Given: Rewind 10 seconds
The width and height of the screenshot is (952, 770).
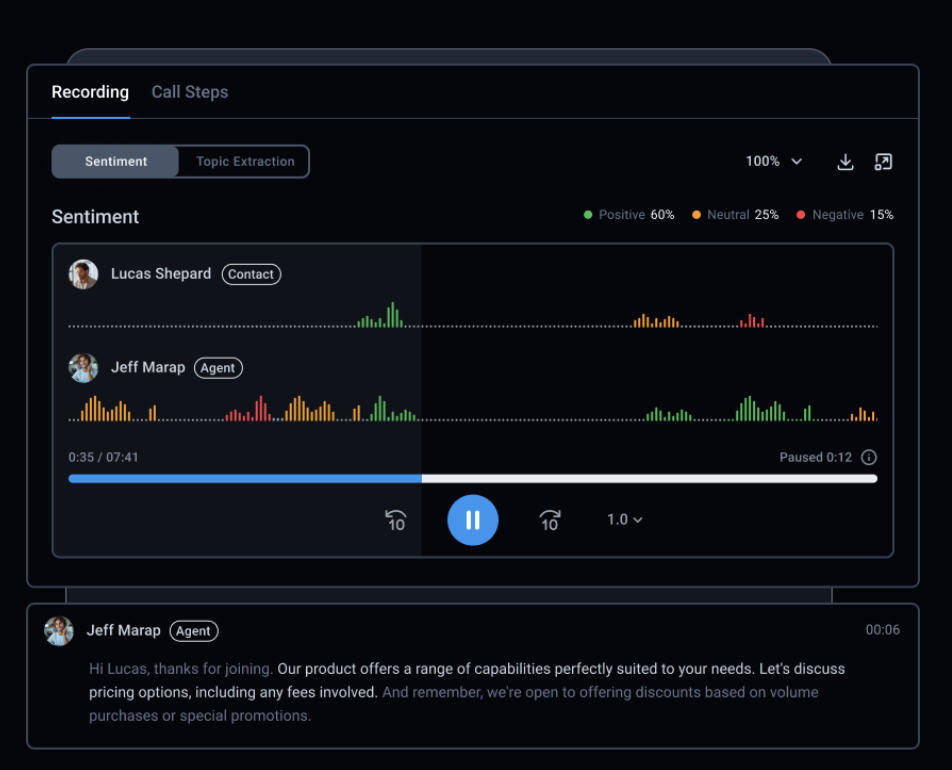Looking at the screenshot, I should coord(396,520).
